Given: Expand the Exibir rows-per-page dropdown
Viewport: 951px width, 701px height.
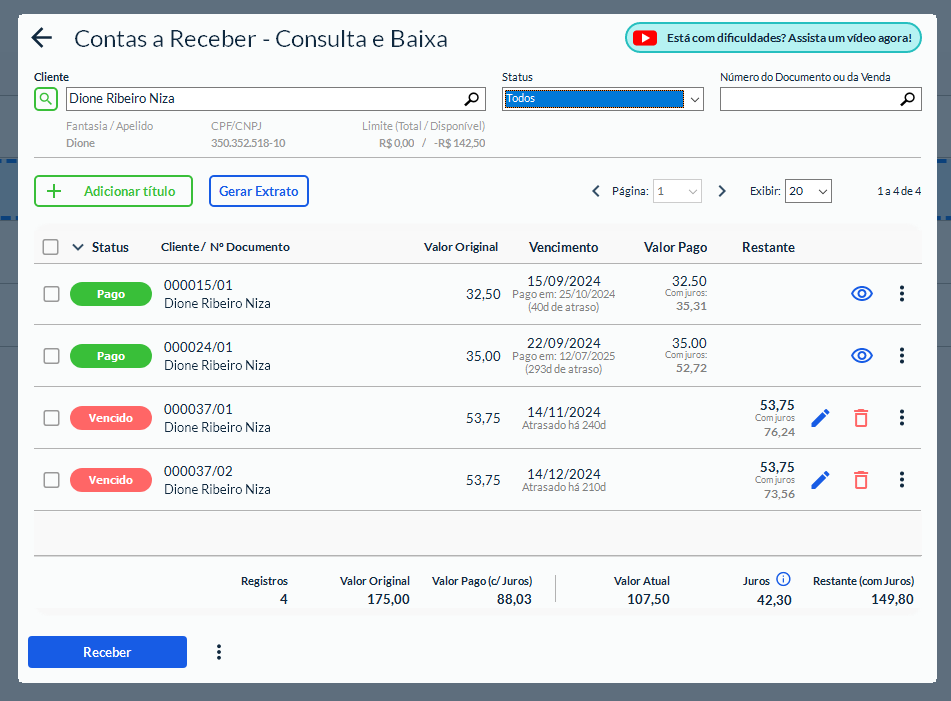Looking at the screenshot, I should (807, 191).
